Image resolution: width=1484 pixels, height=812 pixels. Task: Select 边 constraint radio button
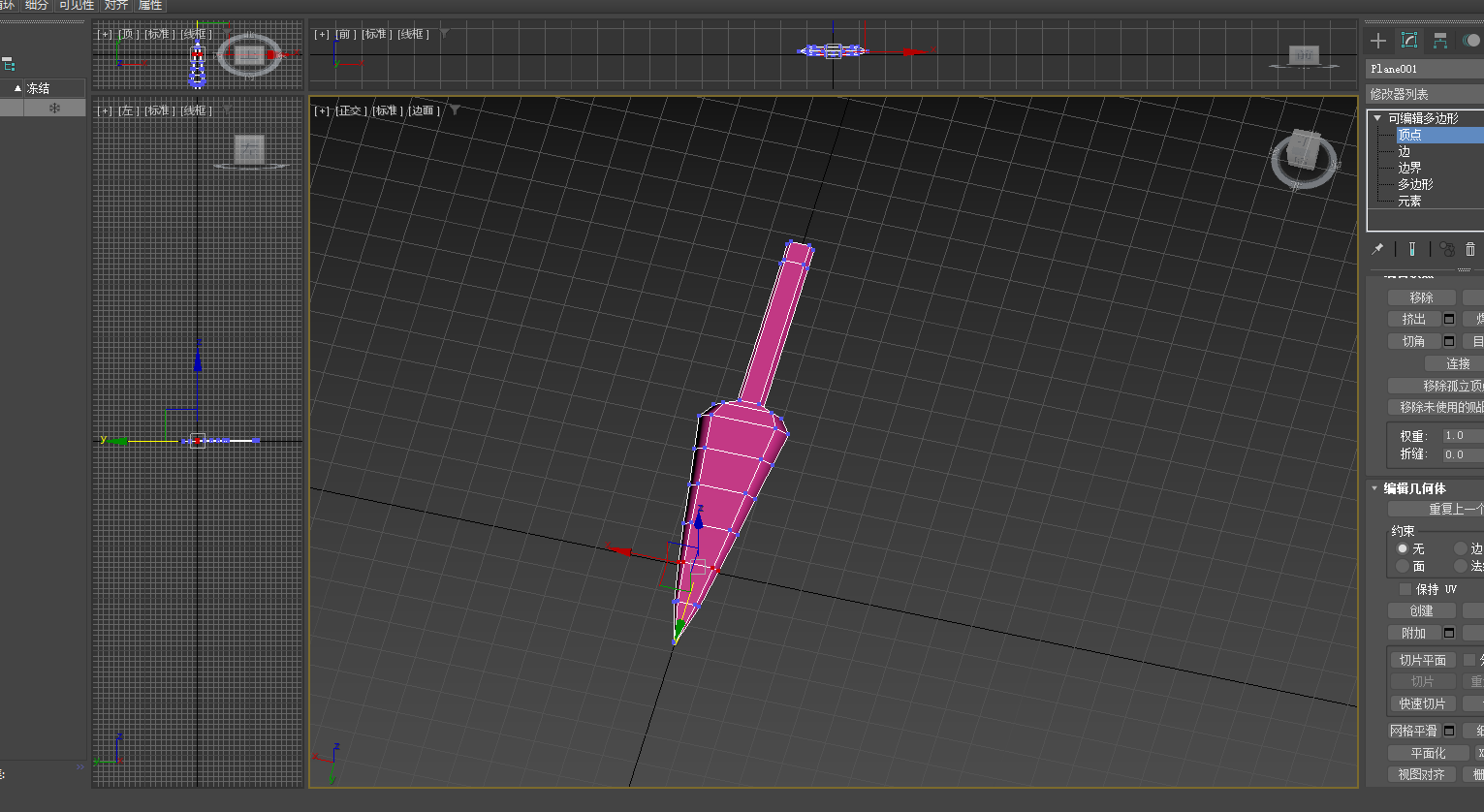(x=1460, y=548)
